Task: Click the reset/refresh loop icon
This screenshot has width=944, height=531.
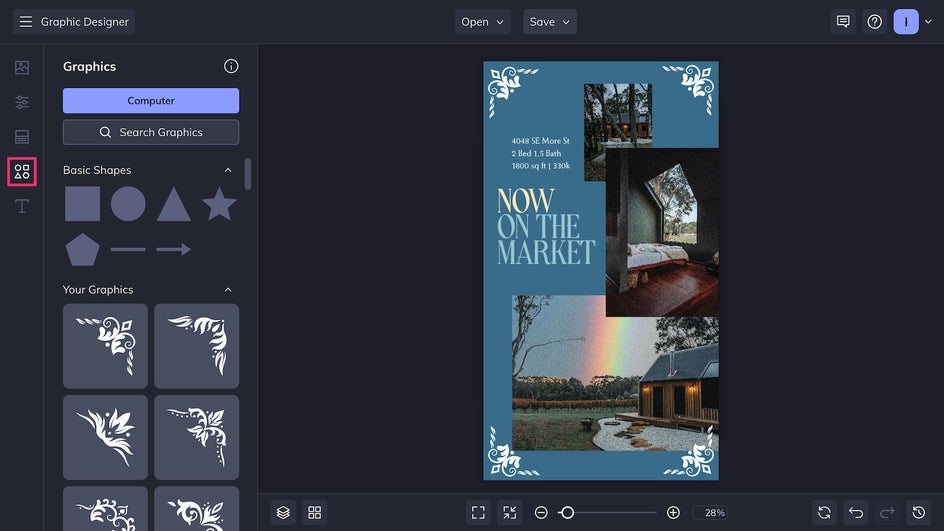Action: click(824, 512)
